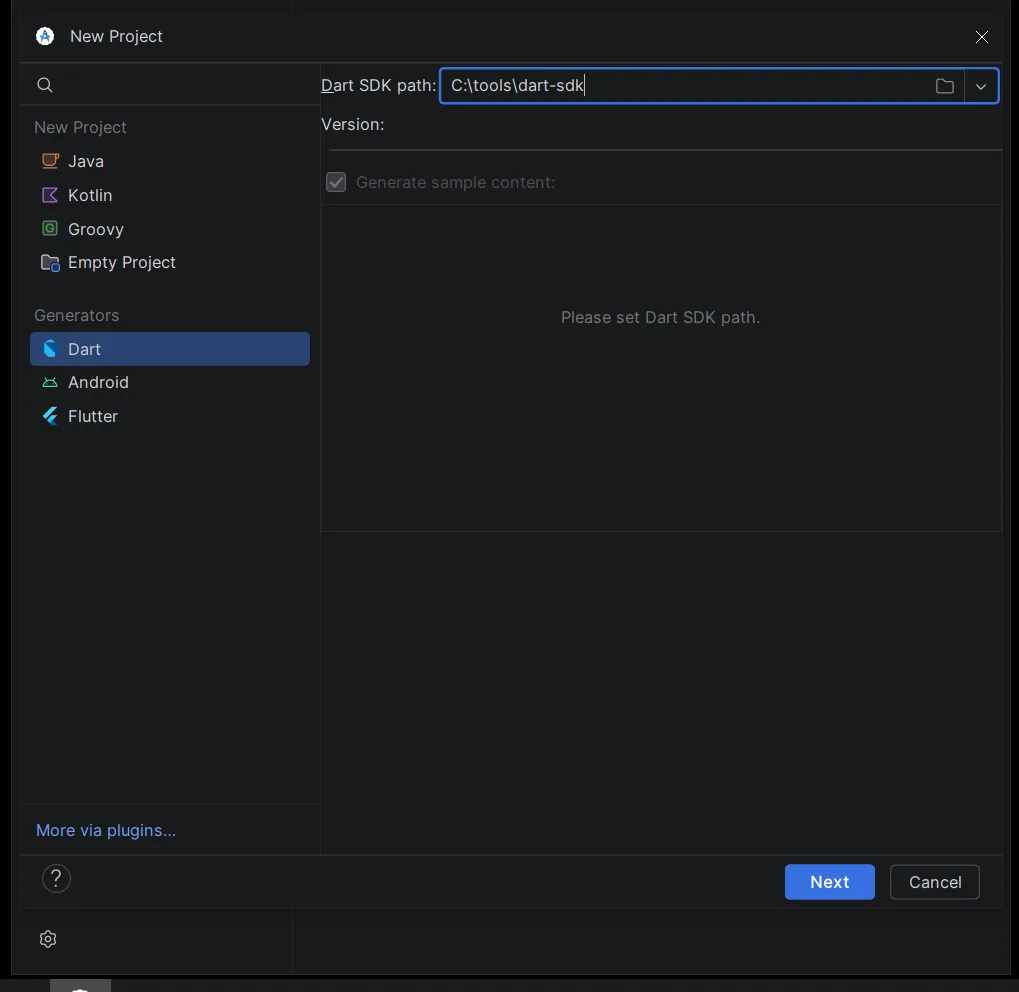The image size is (1019, 992).
Task: Pick the Flutter generator
Action: point(170,416)
